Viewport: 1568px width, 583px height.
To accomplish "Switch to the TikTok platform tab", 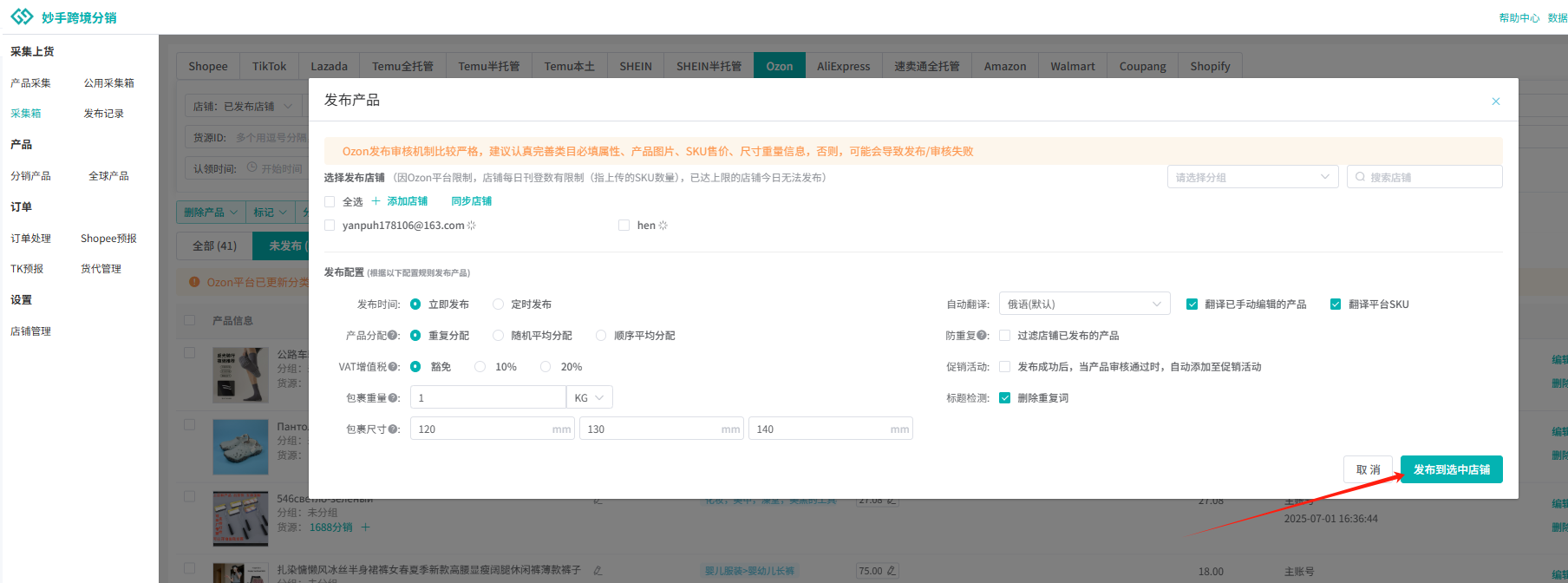I will pyautogui.click(x=269, y=67).
